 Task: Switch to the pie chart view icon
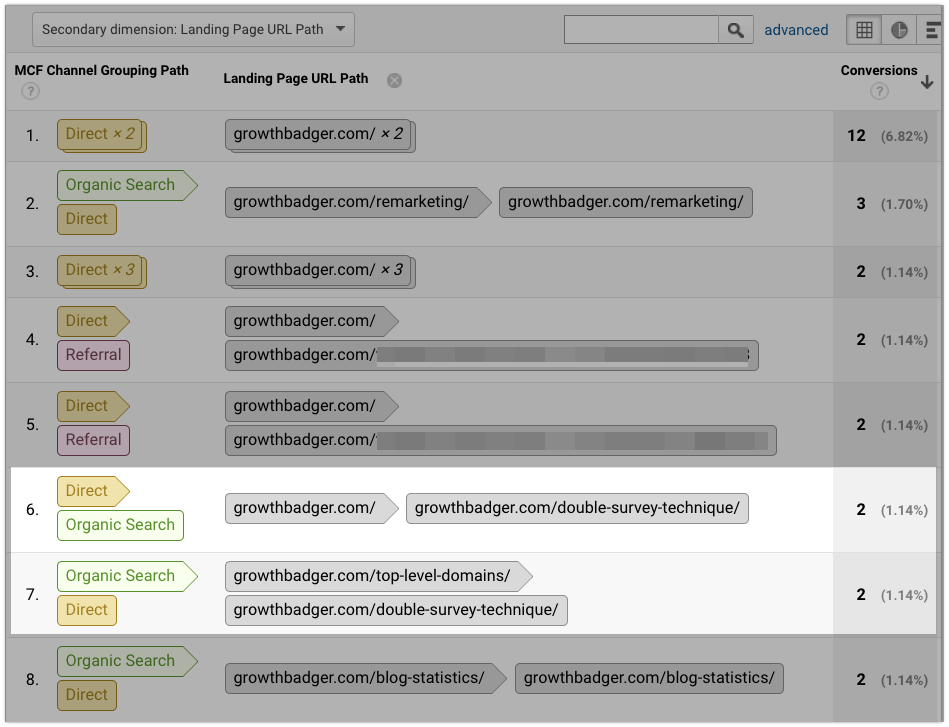pyautogui.click(x=899, y=30)
